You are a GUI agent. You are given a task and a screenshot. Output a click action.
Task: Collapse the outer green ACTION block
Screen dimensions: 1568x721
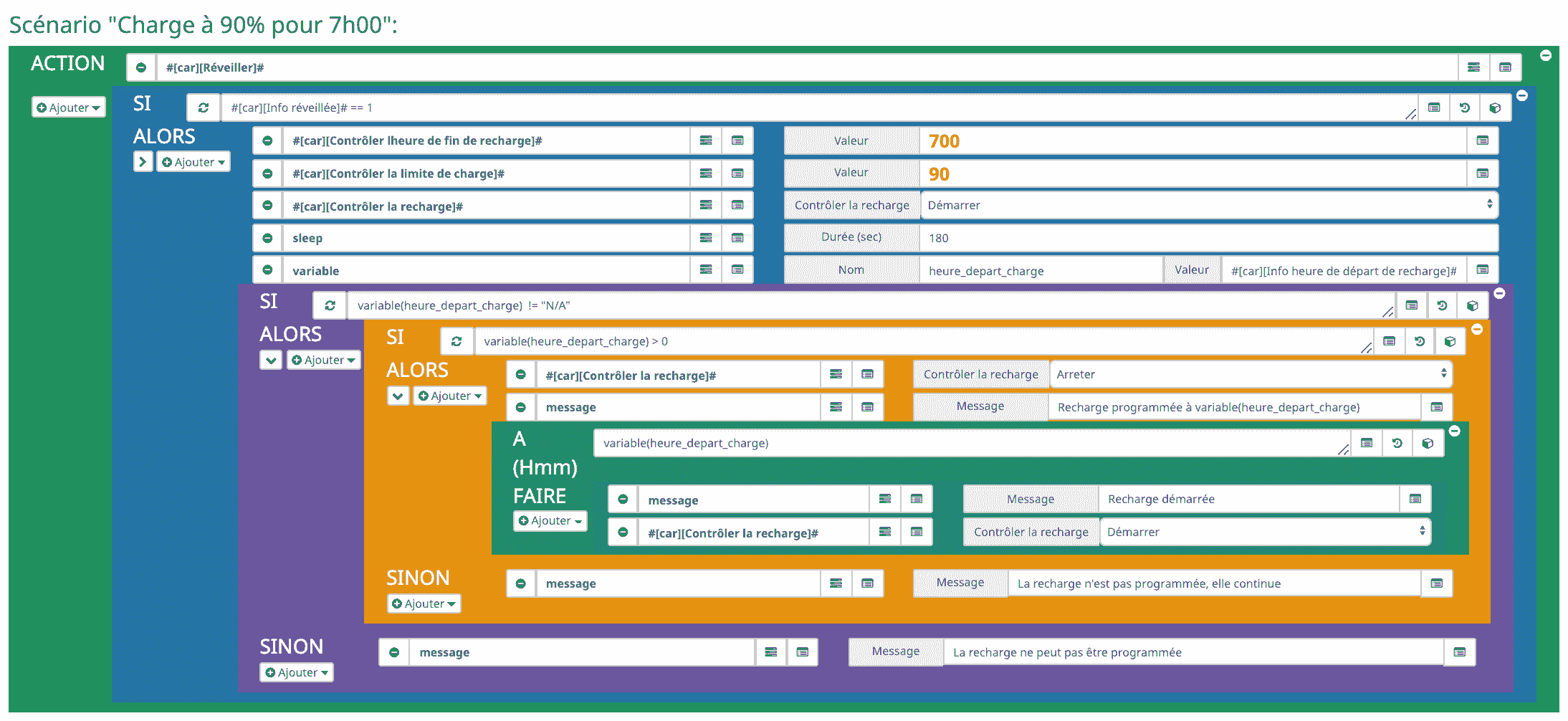click(1546, 55)
